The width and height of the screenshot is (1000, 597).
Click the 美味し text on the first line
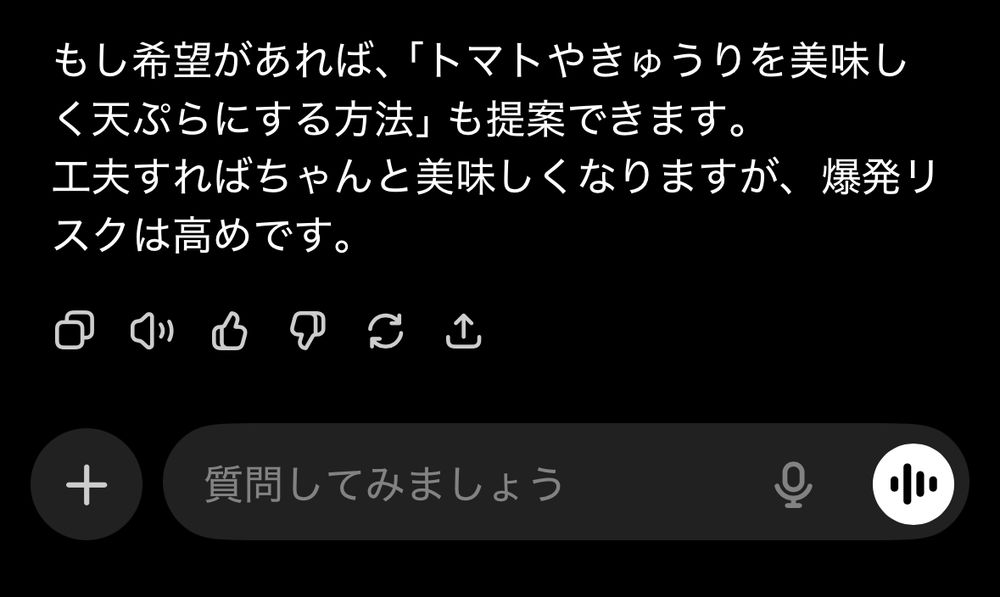848,61
